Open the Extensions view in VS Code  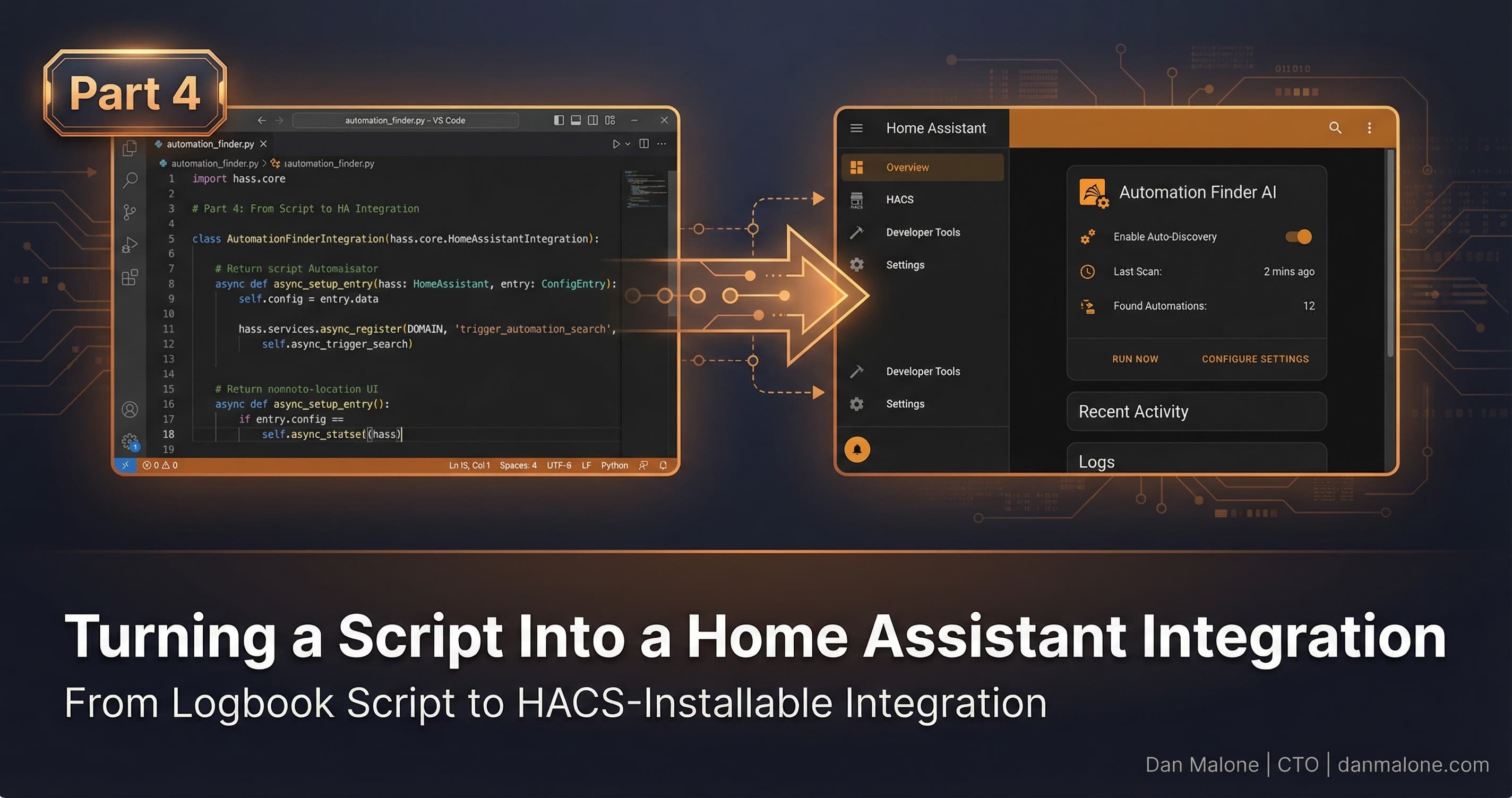coord(130,277)
